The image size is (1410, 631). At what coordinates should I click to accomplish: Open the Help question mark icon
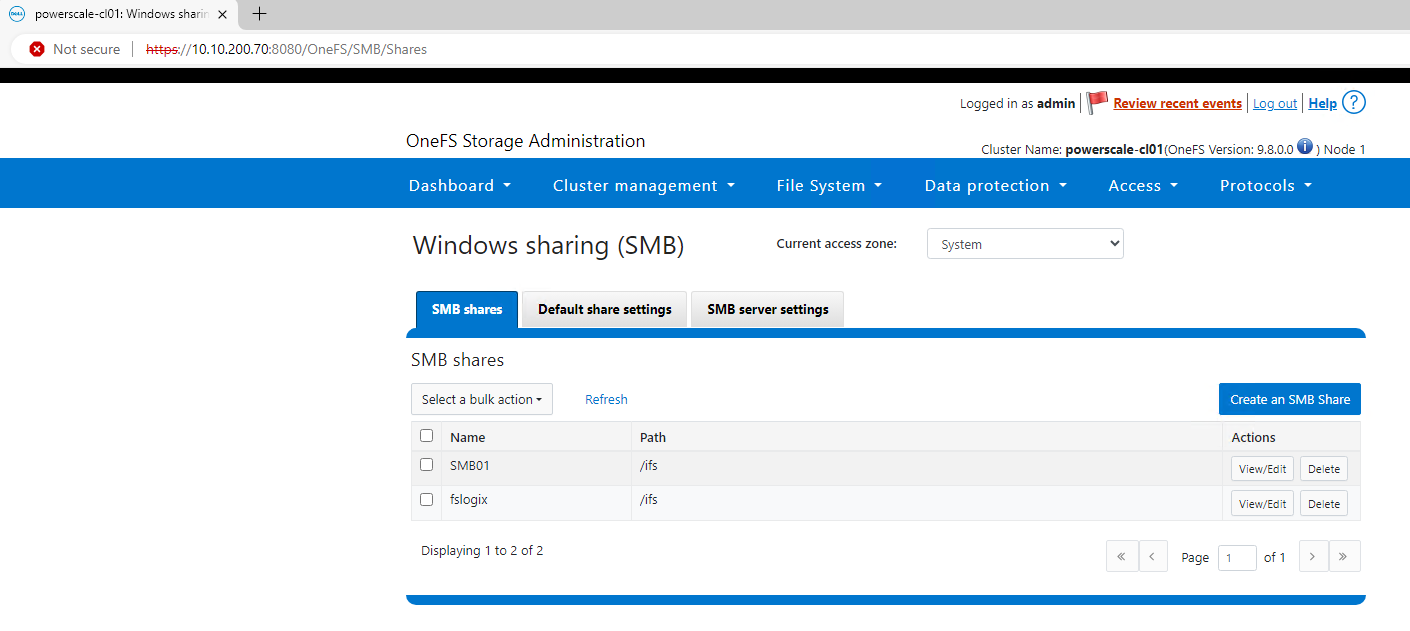[1353, 102]
